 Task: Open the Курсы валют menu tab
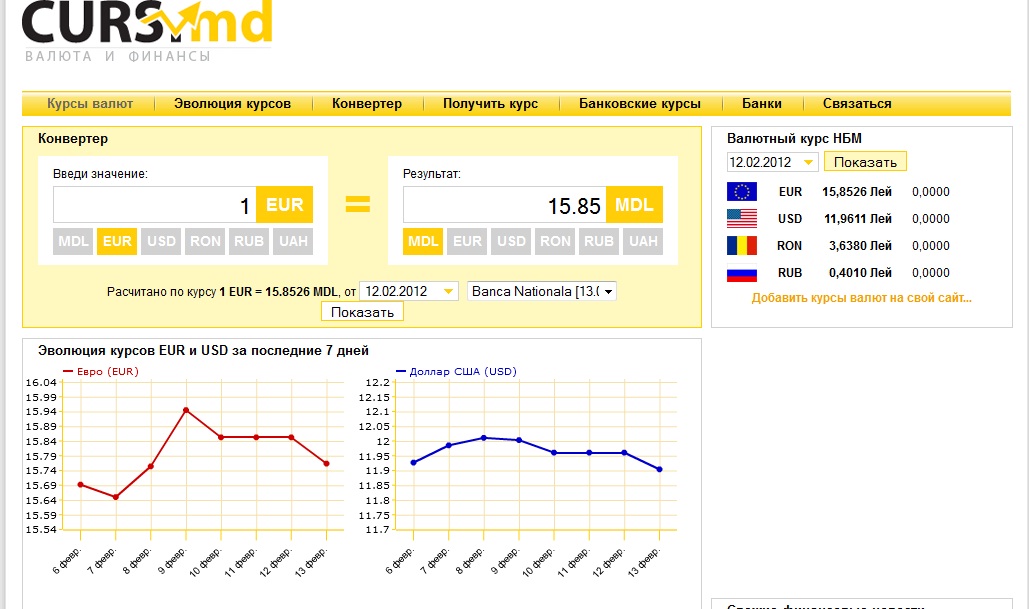coord(90,104)
